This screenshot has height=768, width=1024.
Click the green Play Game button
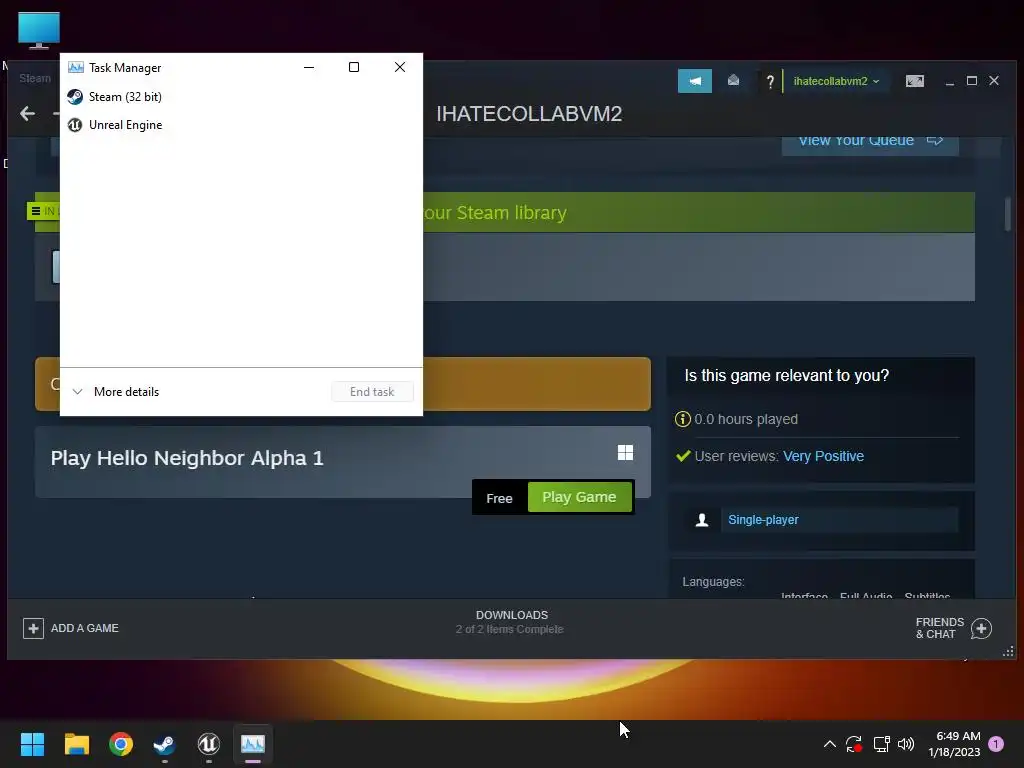click(579, 497)
